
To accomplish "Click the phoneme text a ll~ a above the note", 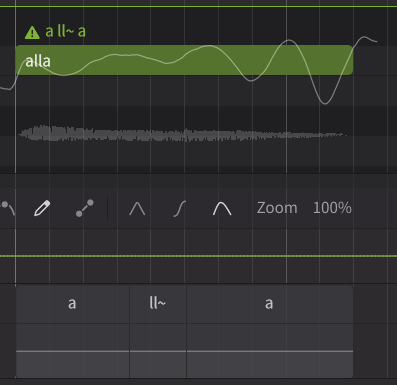I will point(66,32).
